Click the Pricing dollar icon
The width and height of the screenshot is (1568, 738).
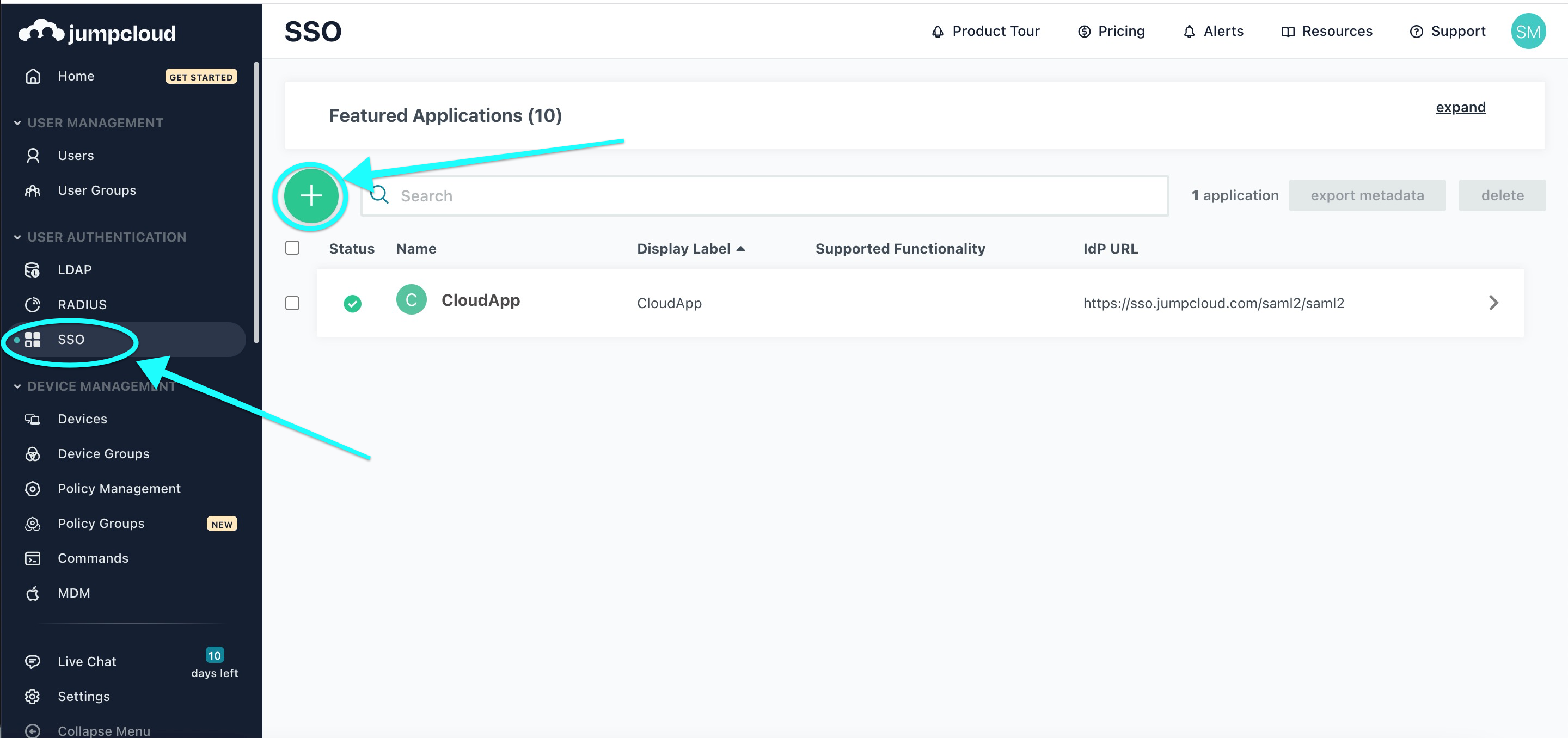tap(1084, 32)
